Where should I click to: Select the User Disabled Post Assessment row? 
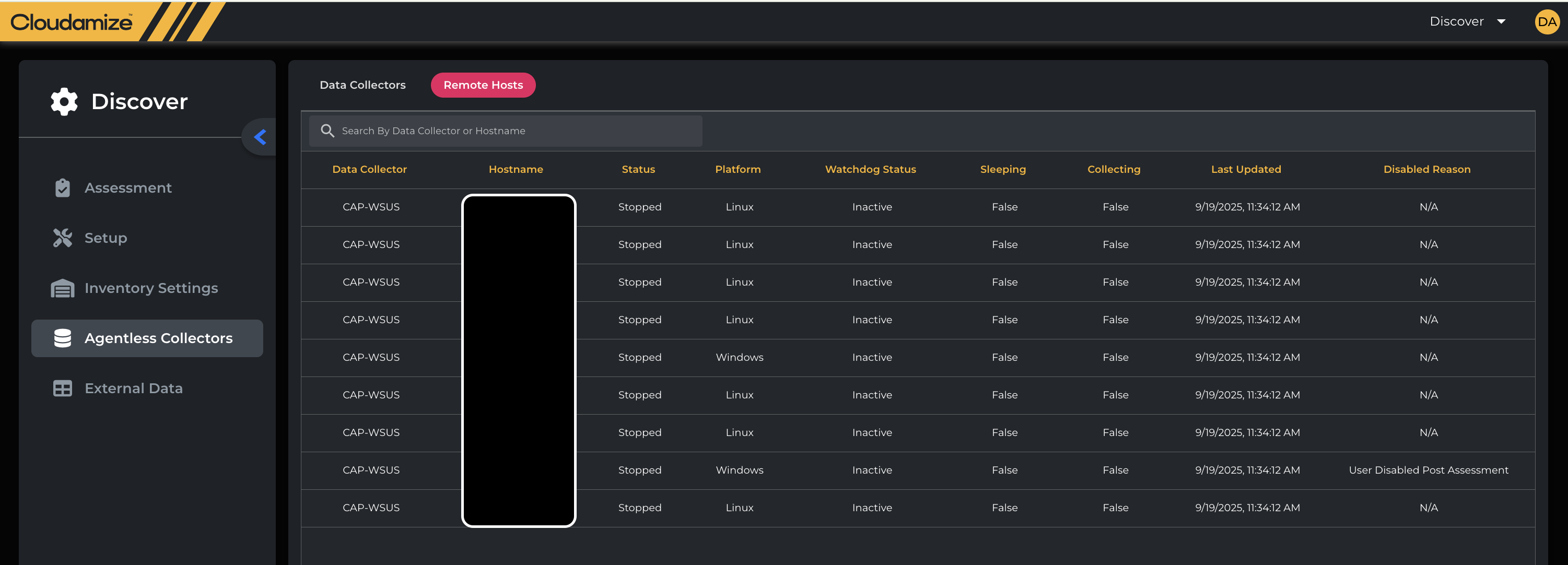tap(1427, 470)
